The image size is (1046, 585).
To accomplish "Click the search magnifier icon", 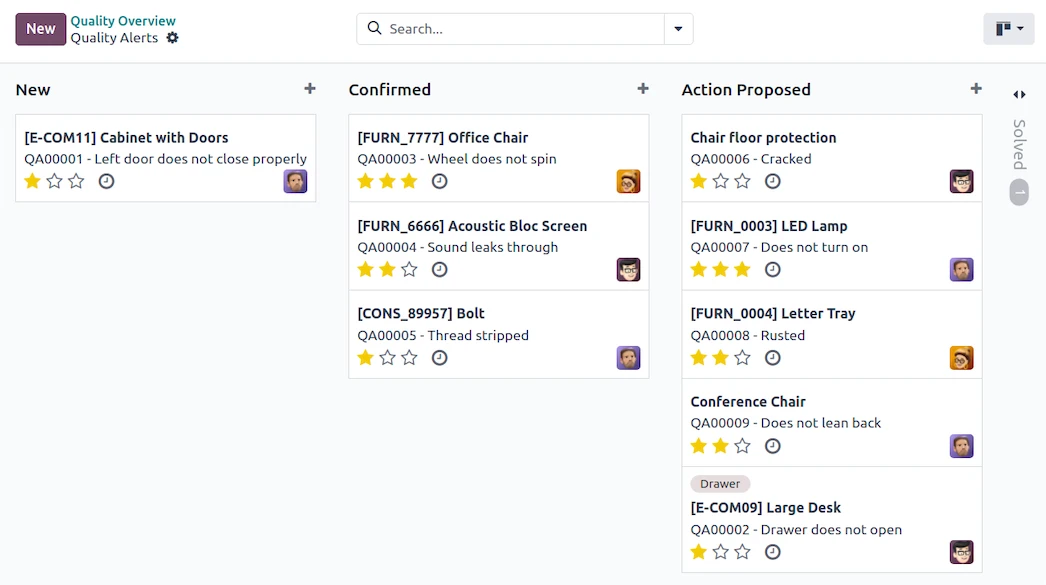I will [374, 29].
